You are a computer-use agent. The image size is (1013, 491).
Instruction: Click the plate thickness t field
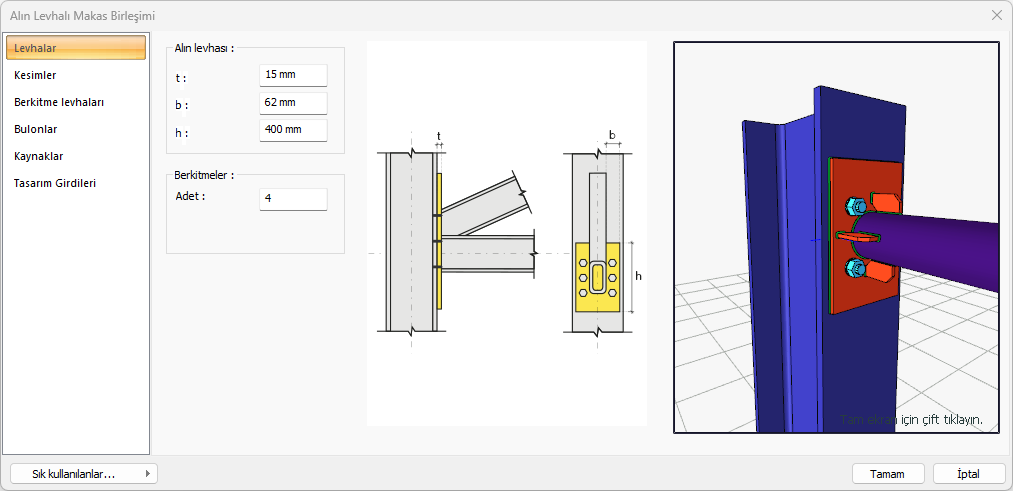click(x=292, y=76)
